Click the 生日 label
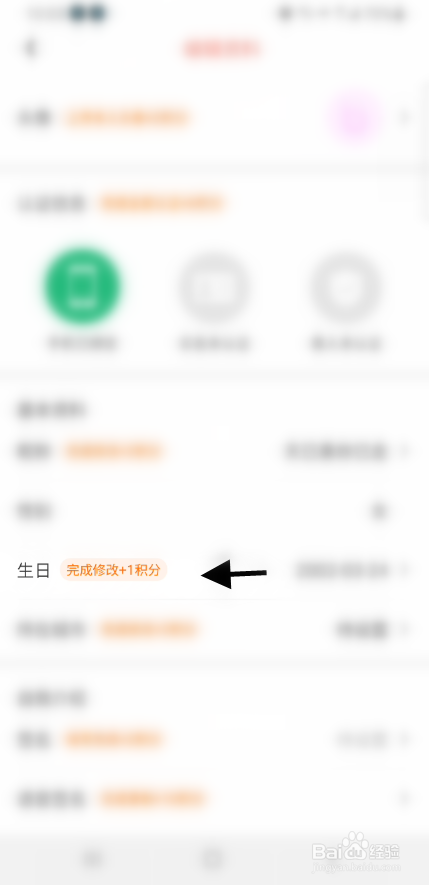This screenshot has height=885, width=429. [x=34, y=571]
